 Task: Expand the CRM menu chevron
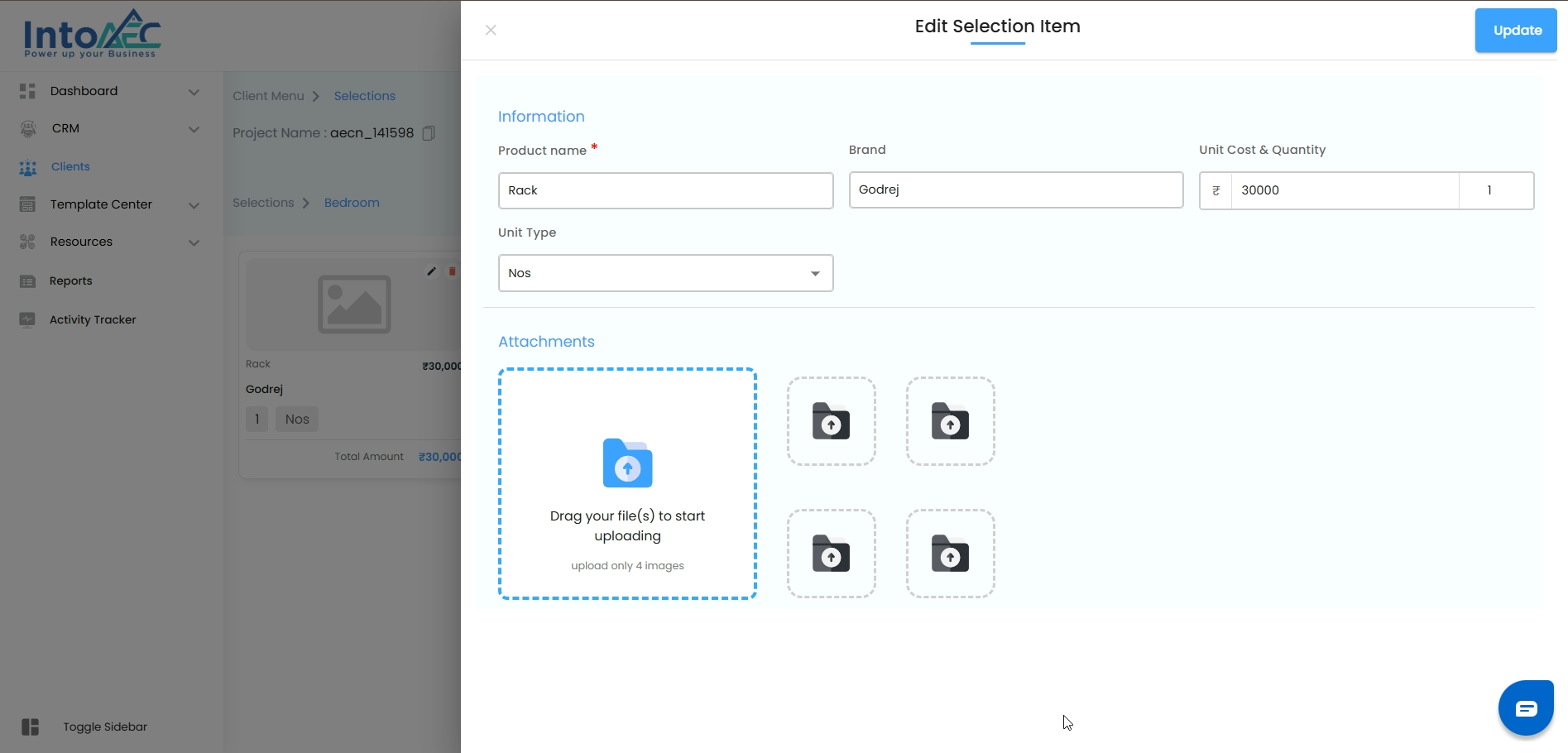click(x=194, y=129)
